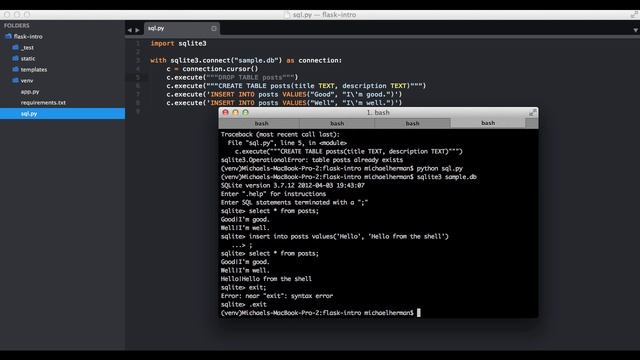Click 'table posts already exists' error line
Viewport: 640px width, 360px height.
click(312, 160)
